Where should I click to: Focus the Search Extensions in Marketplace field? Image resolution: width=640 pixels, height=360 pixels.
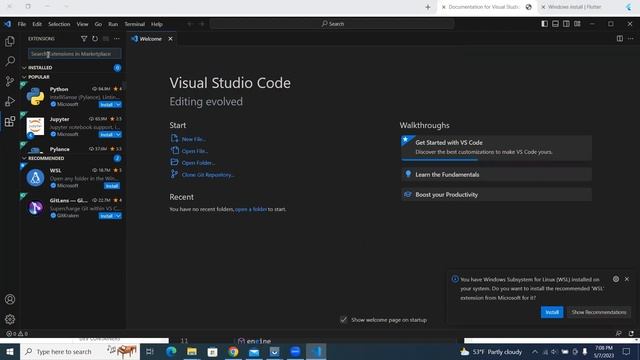pos(75,54)
